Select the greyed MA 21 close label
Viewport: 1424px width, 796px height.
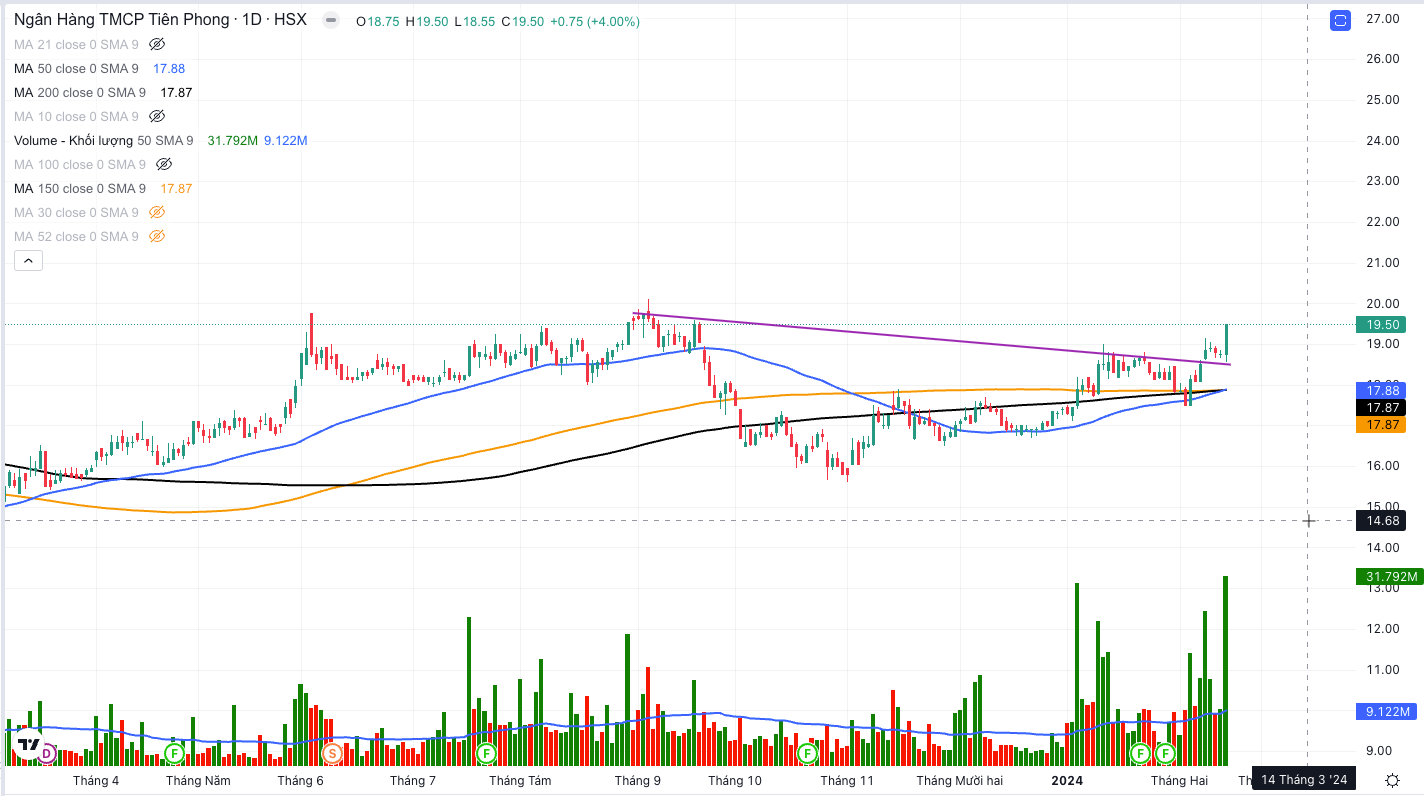point(76,44)
